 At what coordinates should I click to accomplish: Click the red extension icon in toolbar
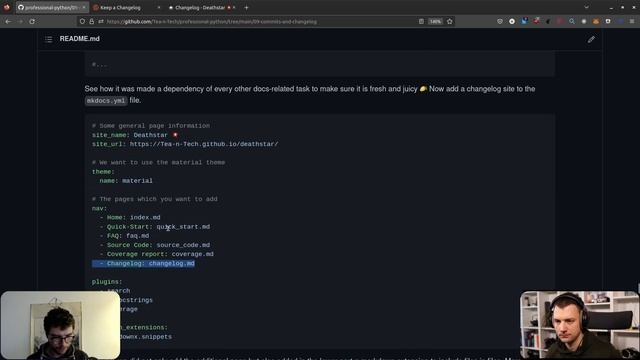[536, 21]
